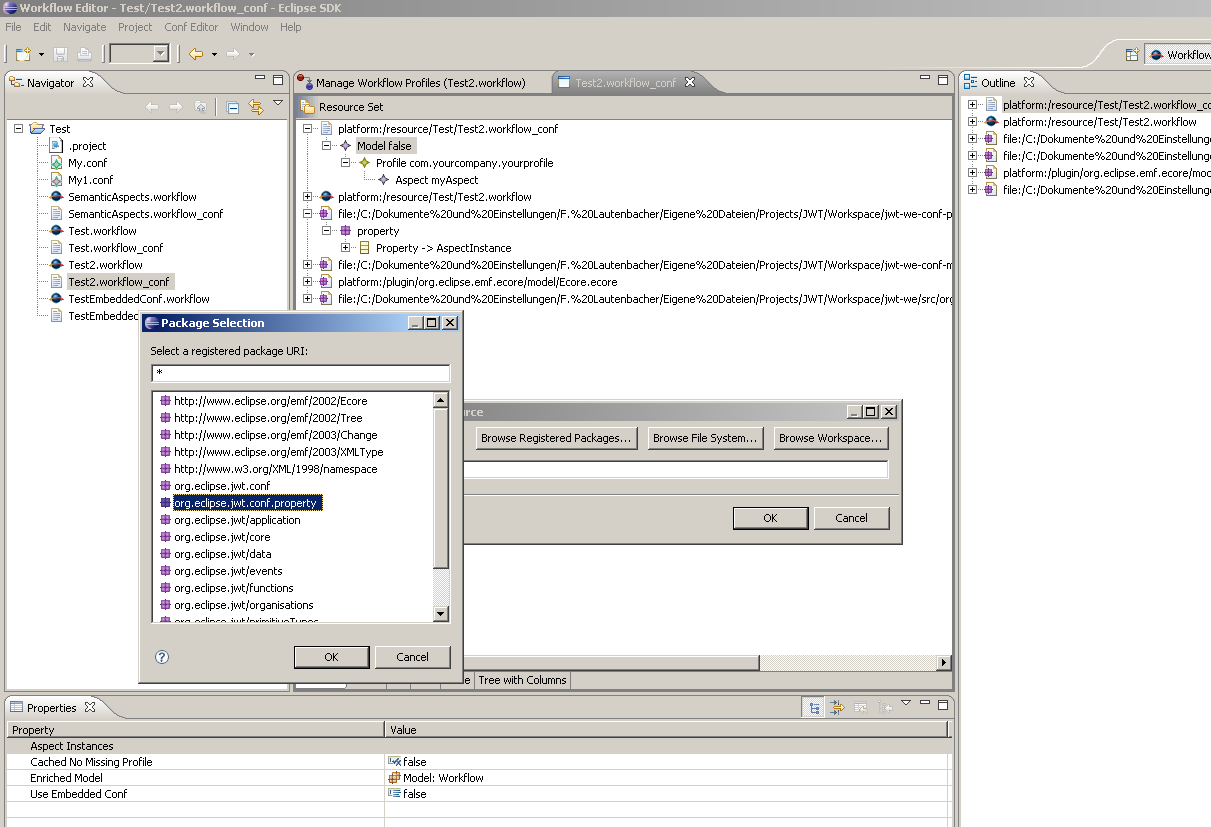Open the Window menu
This screenshot has width=1211, height=827.
click(x=249, y=27)
